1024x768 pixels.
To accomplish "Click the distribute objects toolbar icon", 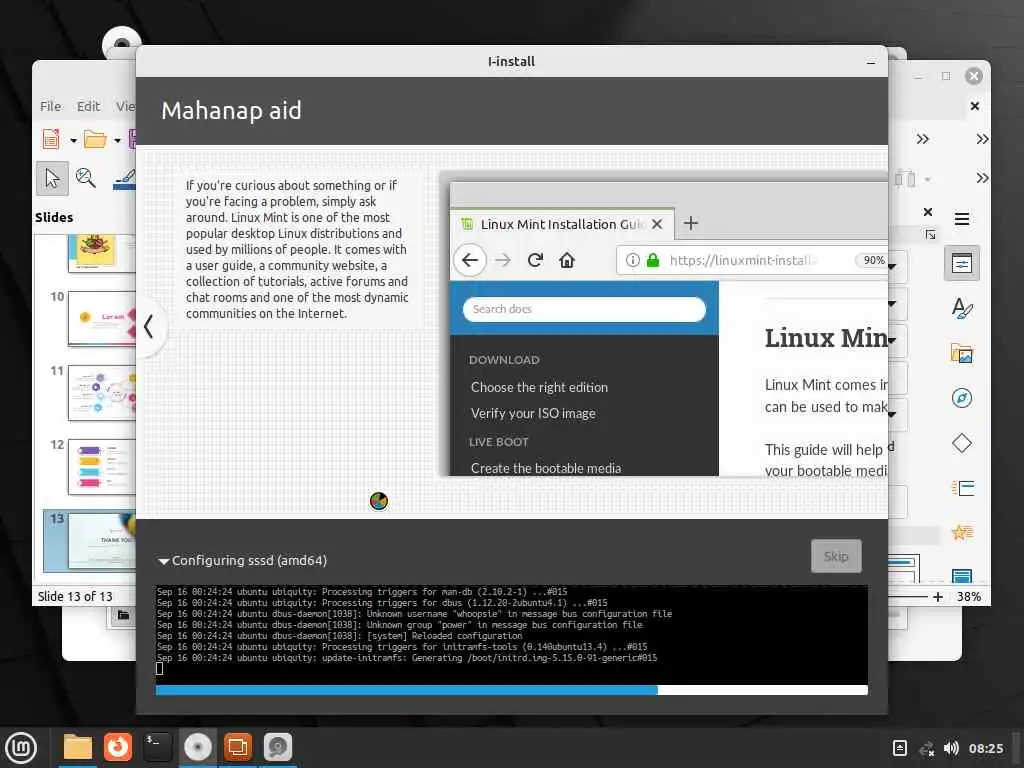I will pos(904,178).
